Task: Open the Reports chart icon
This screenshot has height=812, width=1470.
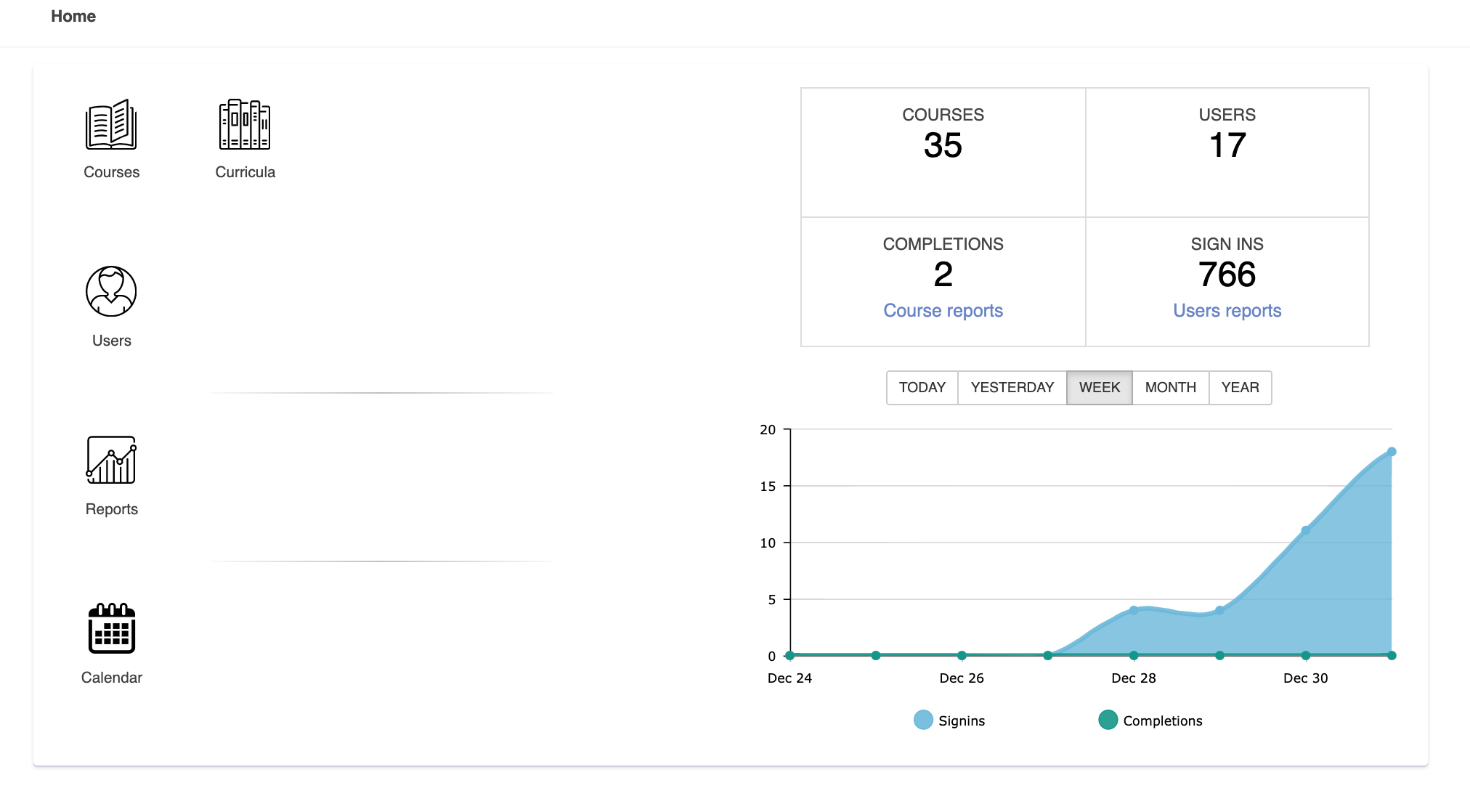Action: point(111,460)
